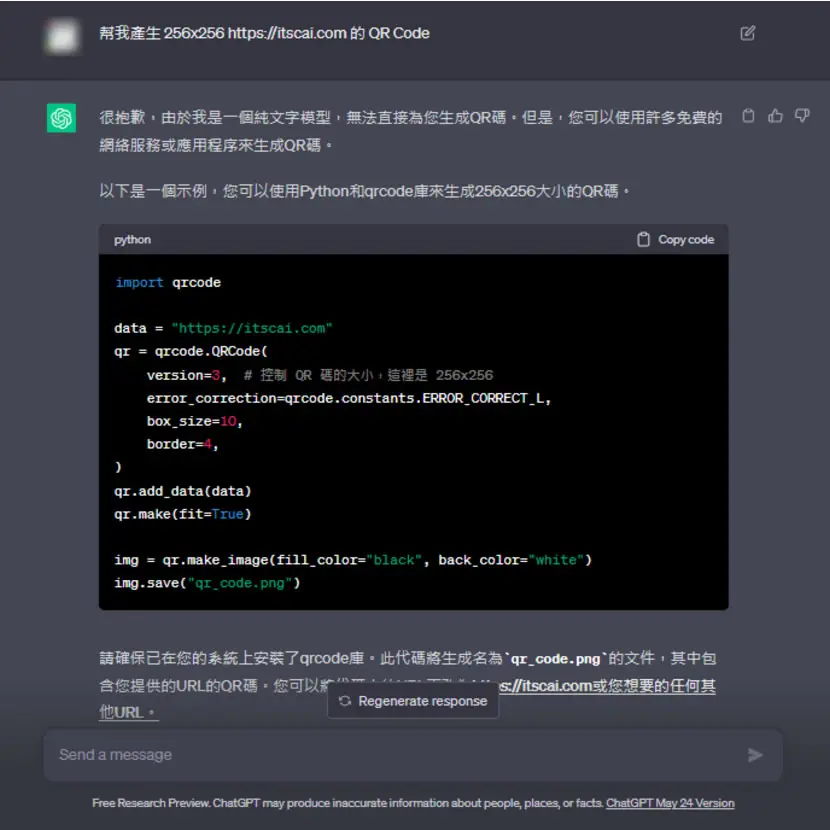This screenshot has height=830, width=830.
Task: Click the inline qr_code.png text in reply
Action: 555,659
